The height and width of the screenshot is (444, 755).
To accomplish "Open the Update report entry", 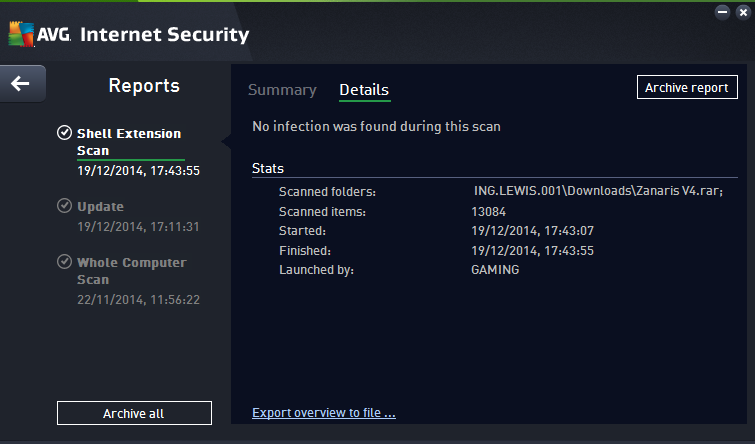I will click(100, 206).
